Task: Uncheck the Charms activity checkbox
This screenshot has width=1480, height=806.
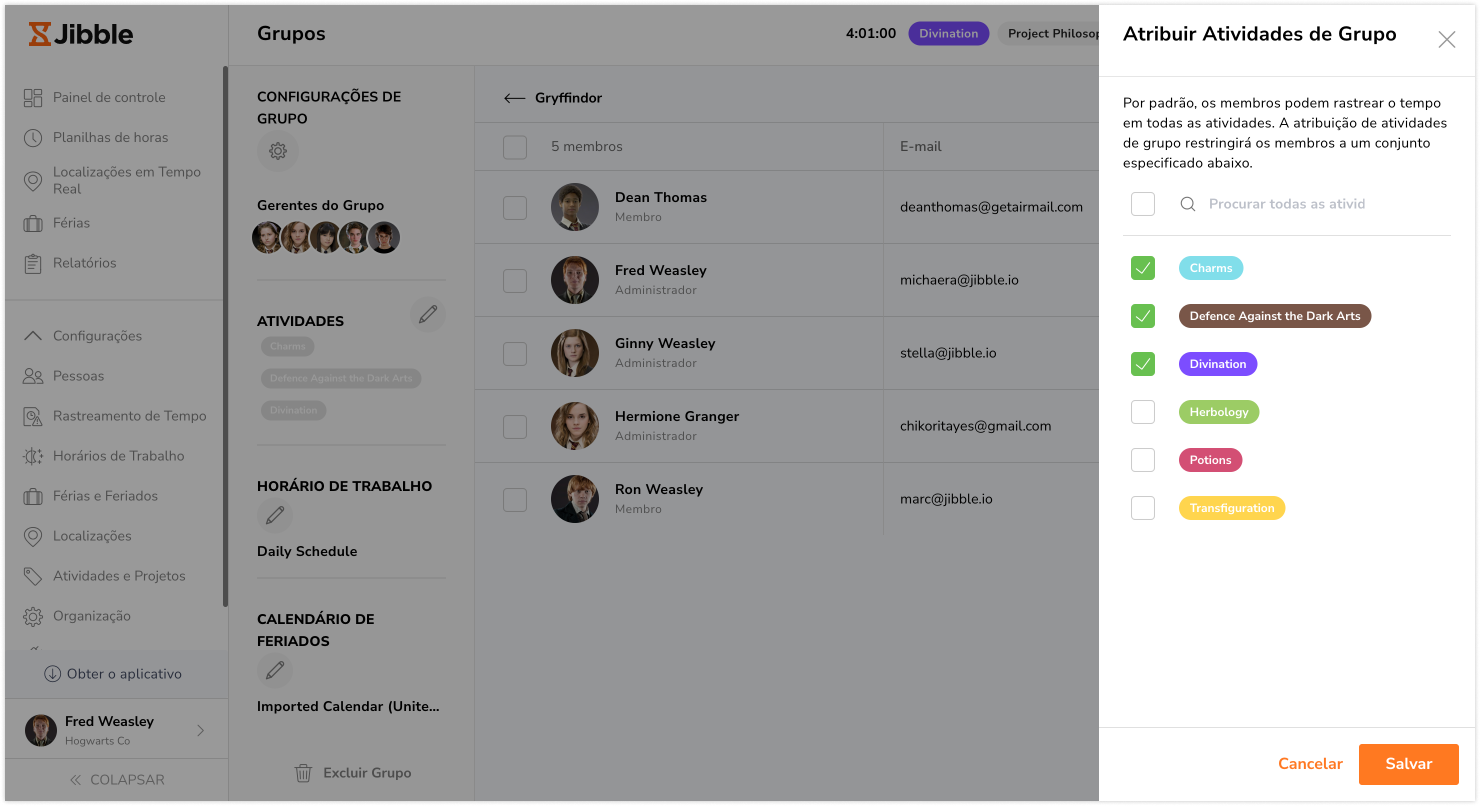Action: 1143,268
